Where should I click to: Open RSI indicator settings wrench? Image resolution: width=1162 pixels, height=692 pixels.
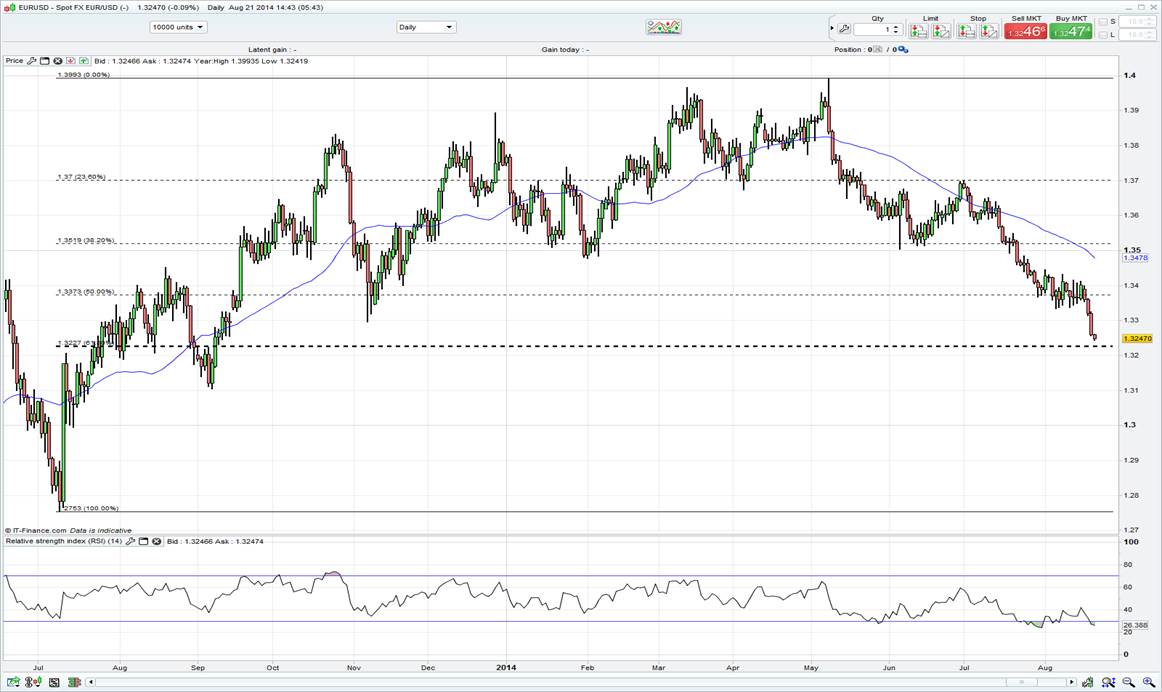click(131, 541)
